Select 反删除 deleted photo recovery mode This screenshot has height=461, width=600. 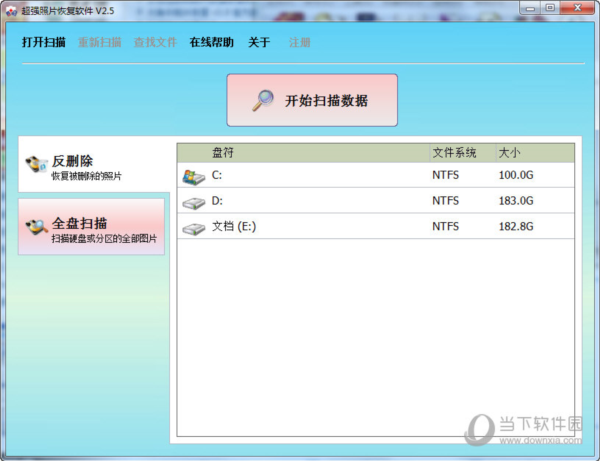pos(94,165)
